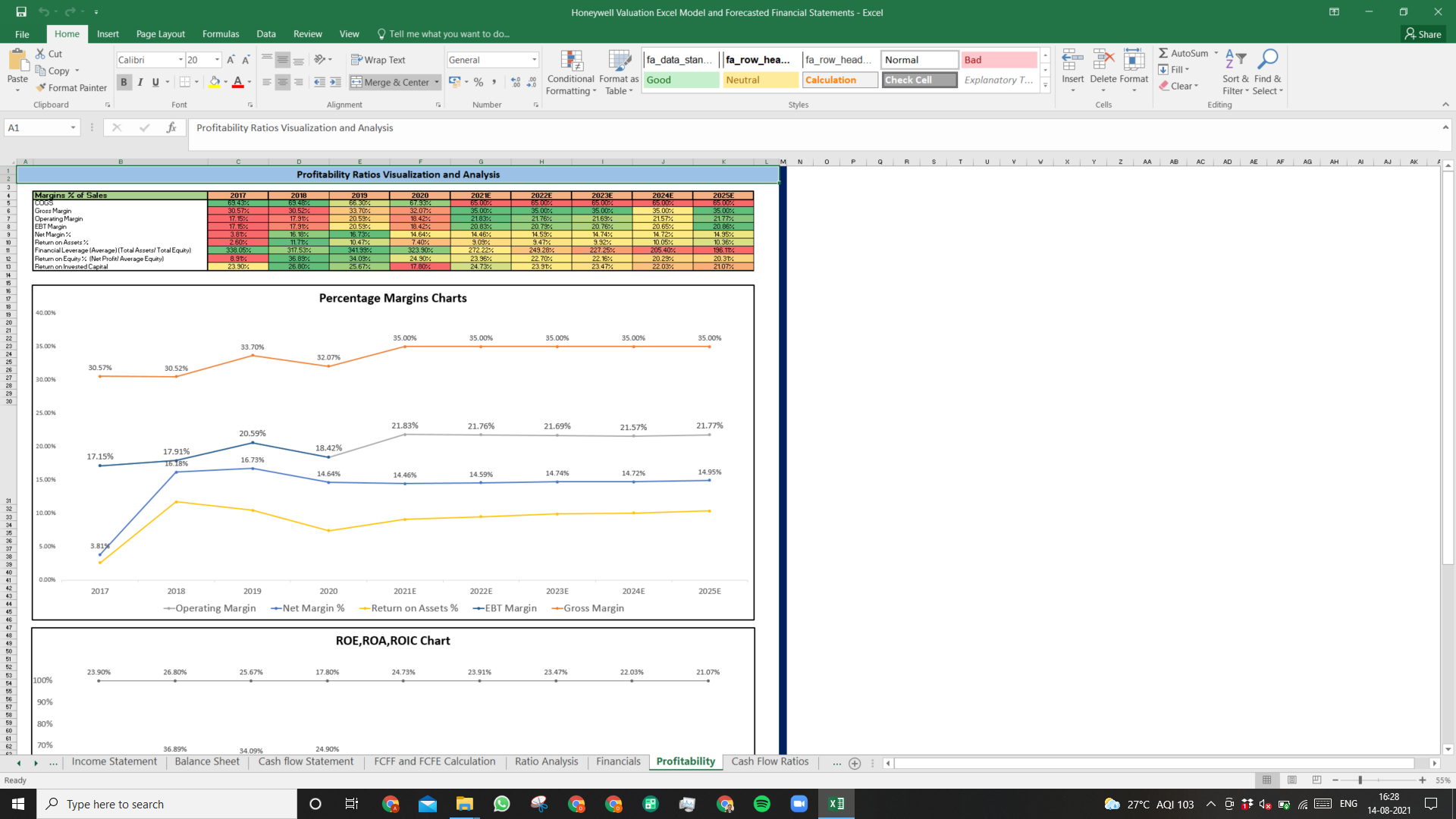This screenshot has height=819, width=1456.
Task: Toggle middle vertical alignment
Action: (x=282, y=60)
